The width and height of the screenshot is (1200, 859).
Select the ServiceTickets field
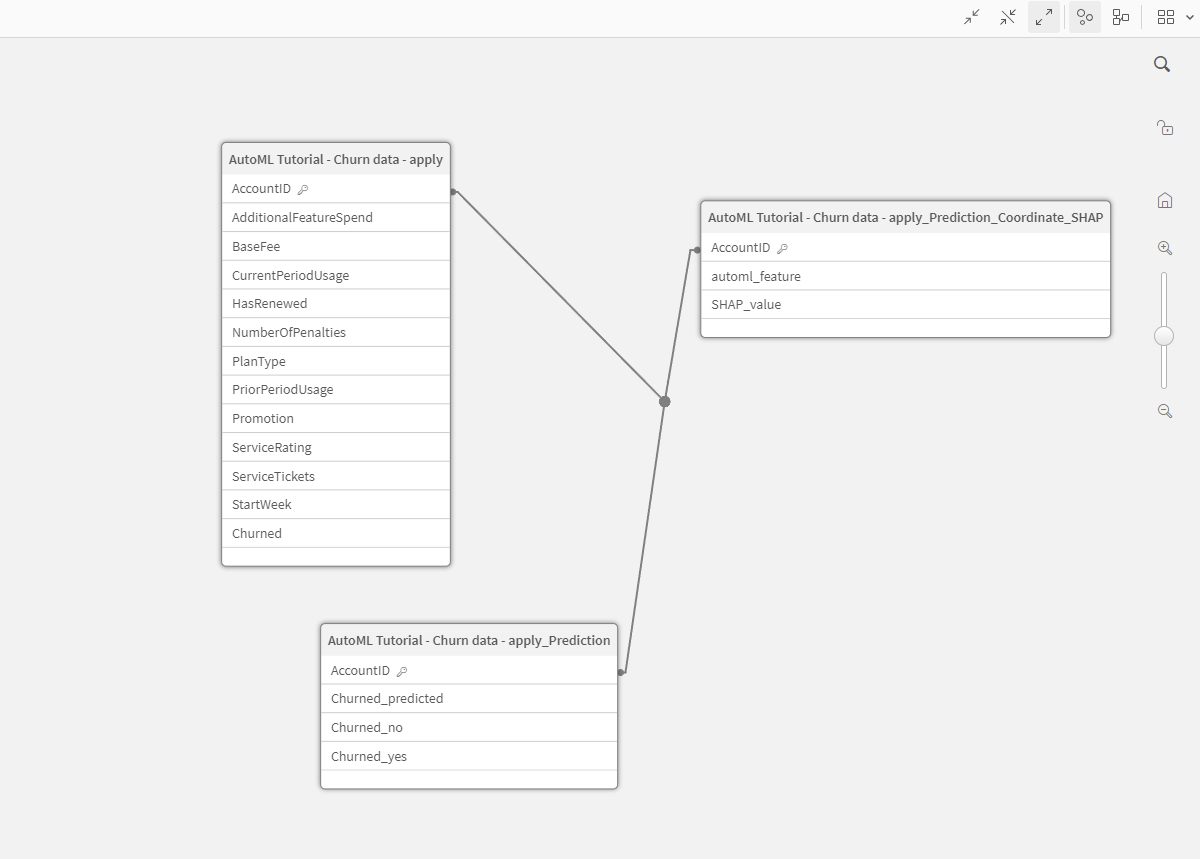point(336,476)
